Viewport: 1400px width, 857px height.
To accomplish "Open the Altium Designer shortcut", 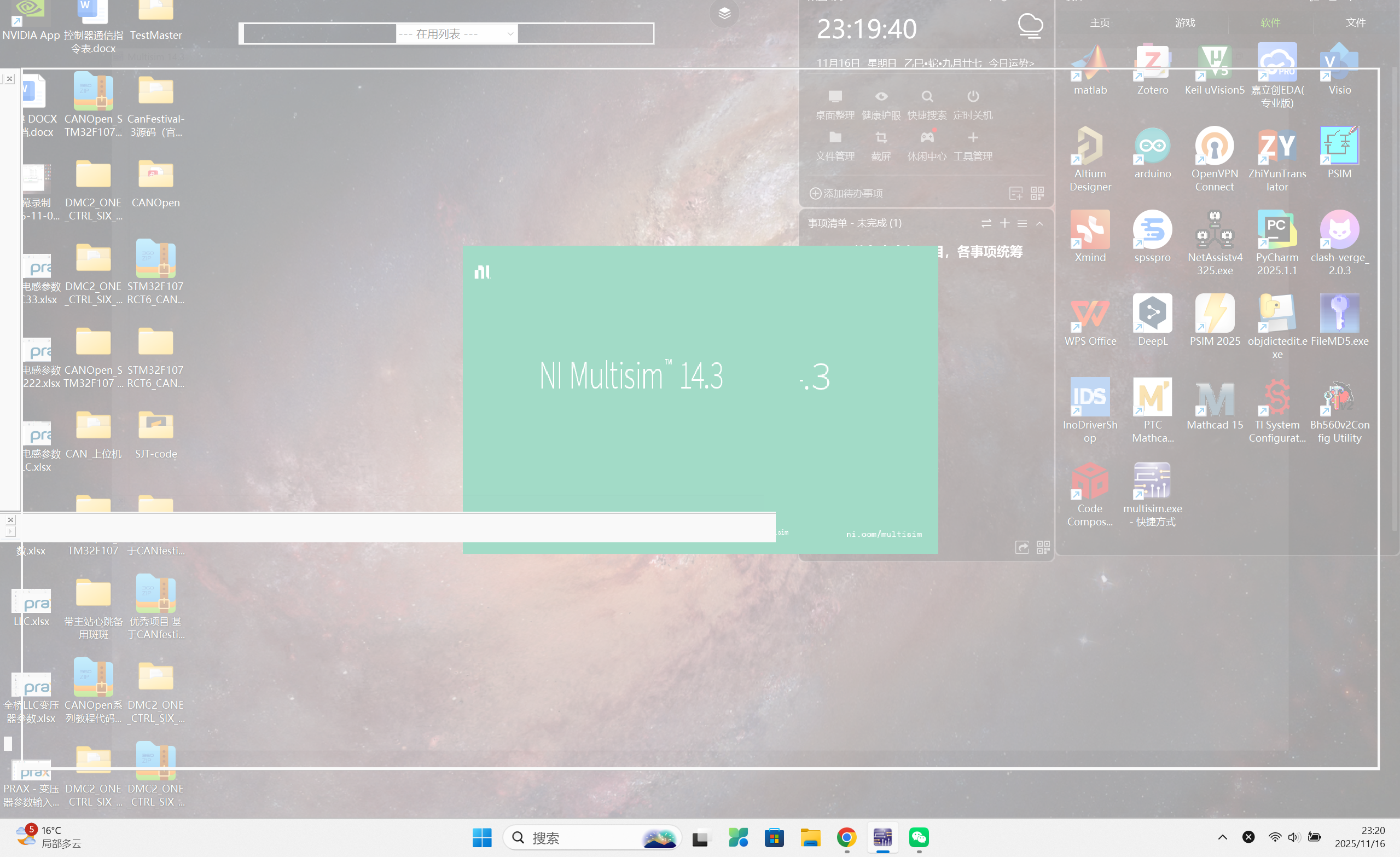I will 1089,146.
